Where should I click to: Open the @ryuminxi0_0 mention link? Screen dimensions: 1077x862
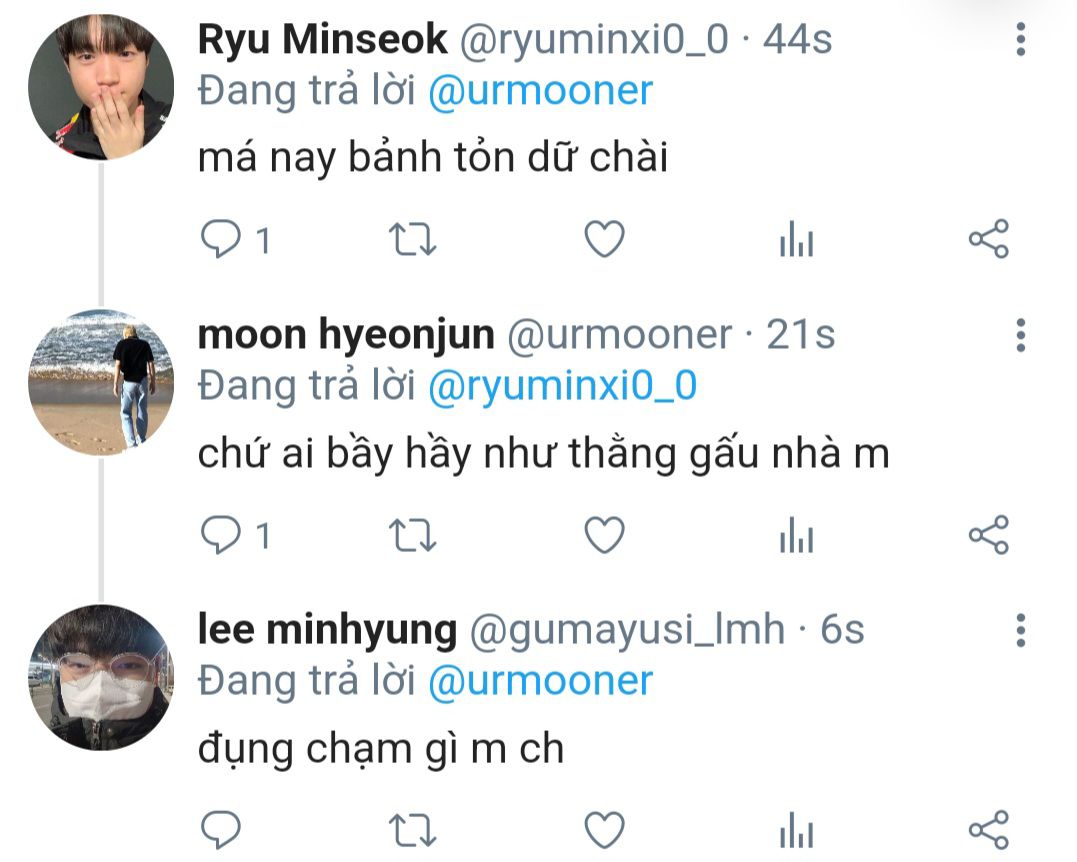coord(563,387)
